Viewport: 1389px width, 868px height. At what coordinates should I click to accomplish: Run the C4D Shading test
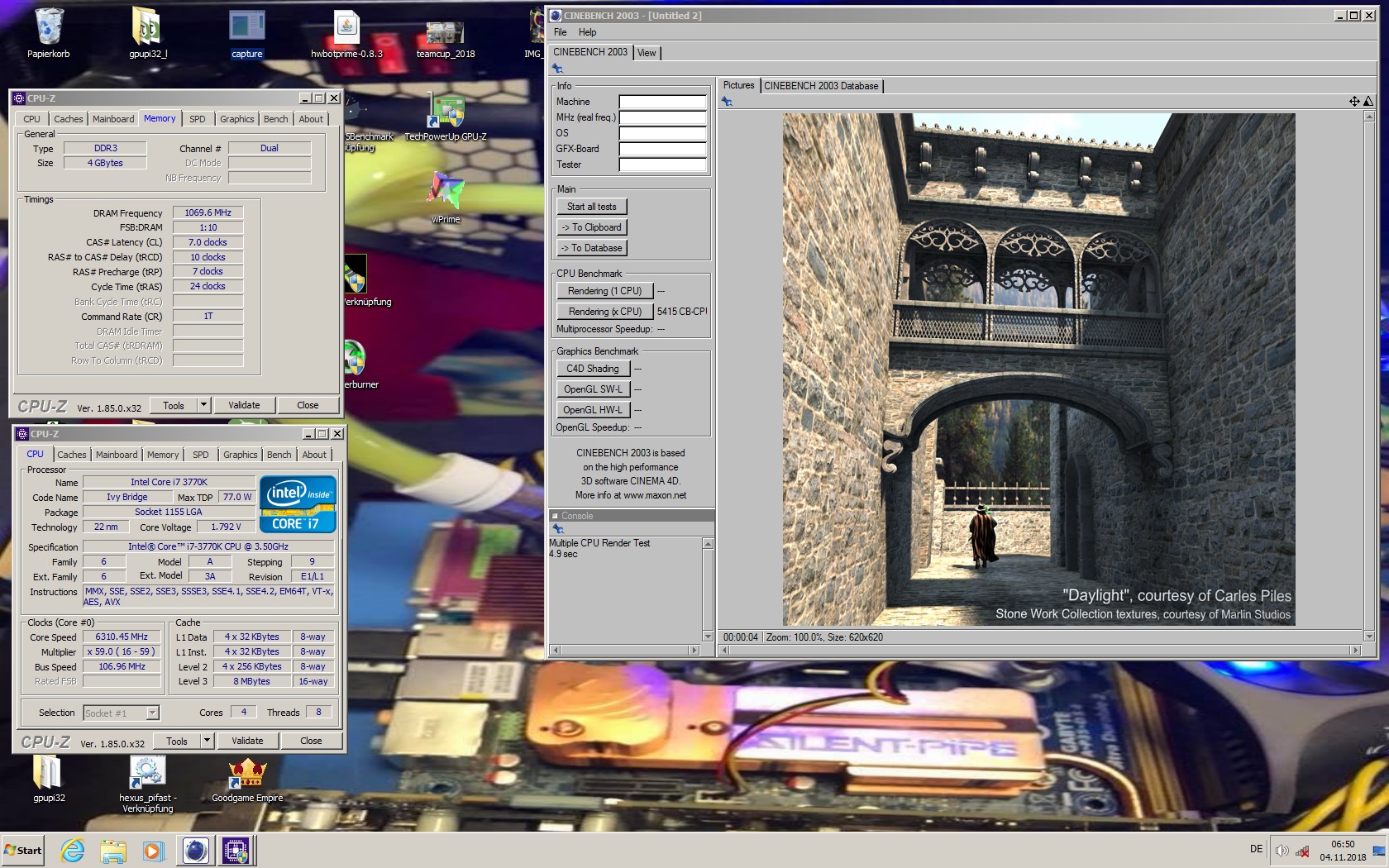pos(593,369)
